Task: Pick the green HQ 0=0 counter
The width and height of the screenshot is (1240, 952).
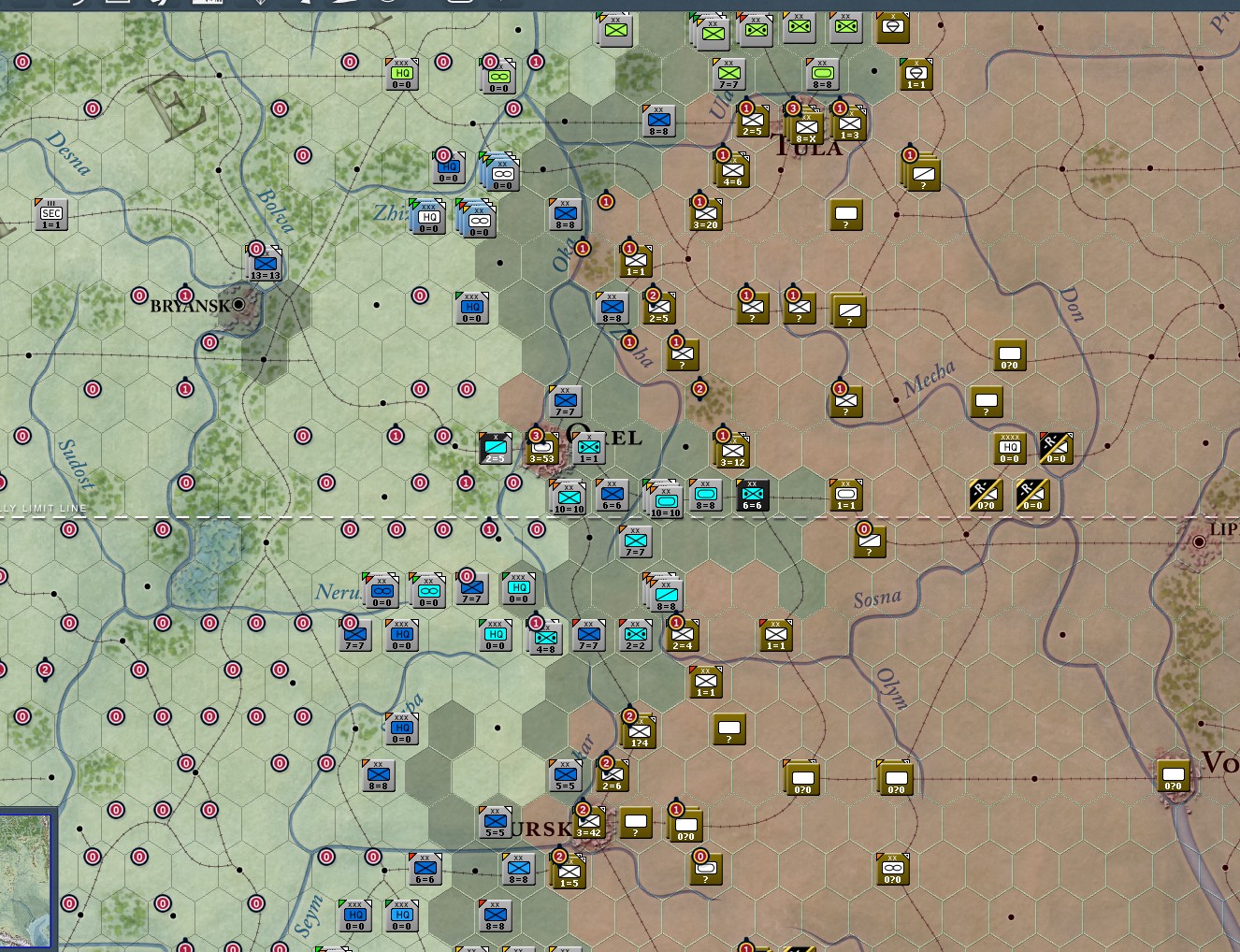Action: click(402, 75)
